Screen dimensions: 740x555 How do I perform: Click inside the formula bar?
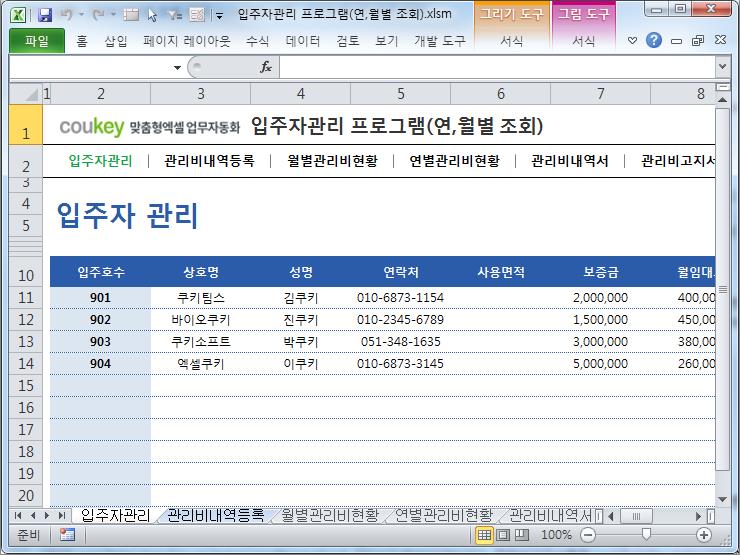[496, 67]
